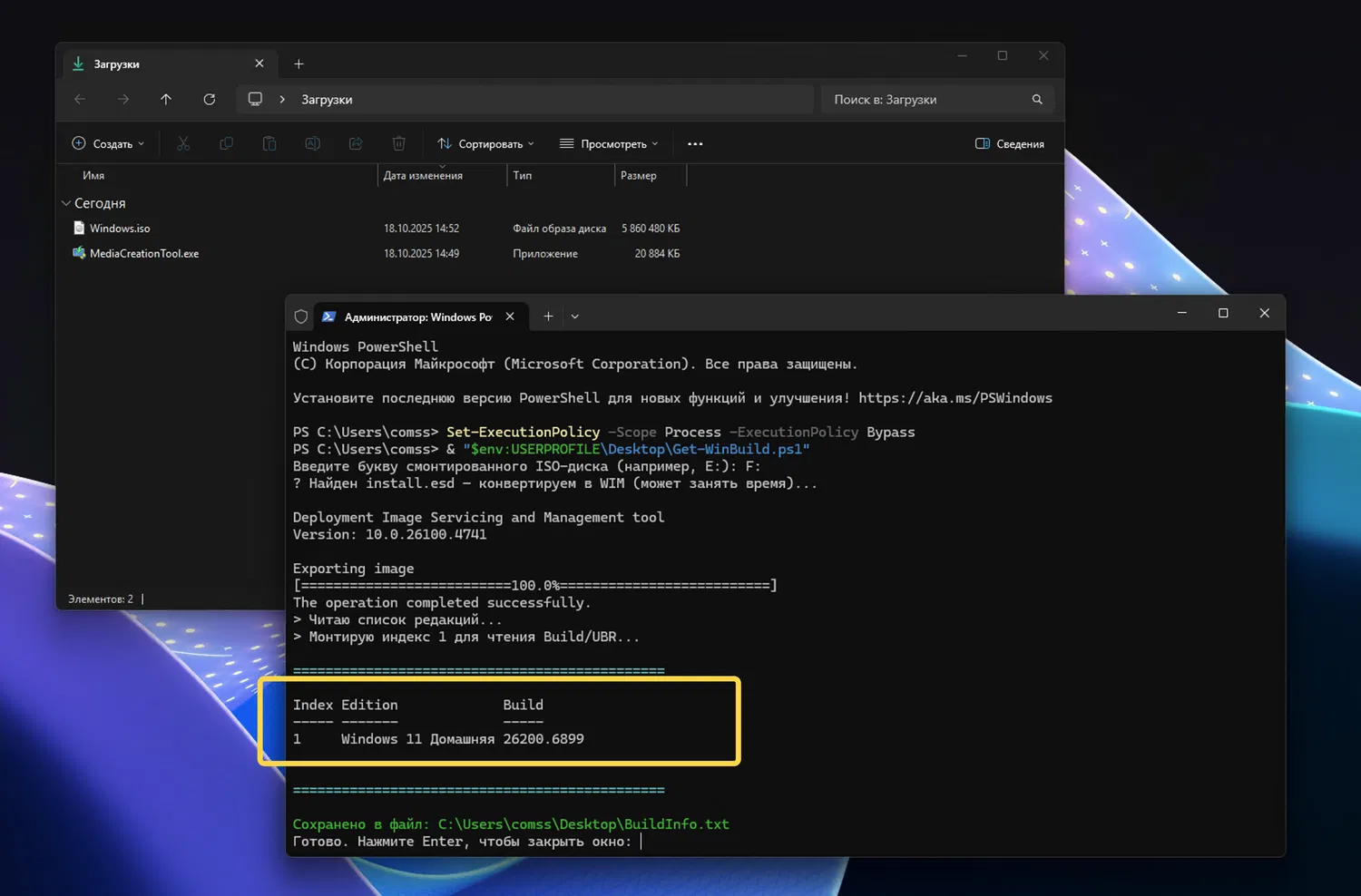Screen dimensions: 1361x896
Task: Click the Copy icon in toolbar
Action: click(x=227, y=143)
